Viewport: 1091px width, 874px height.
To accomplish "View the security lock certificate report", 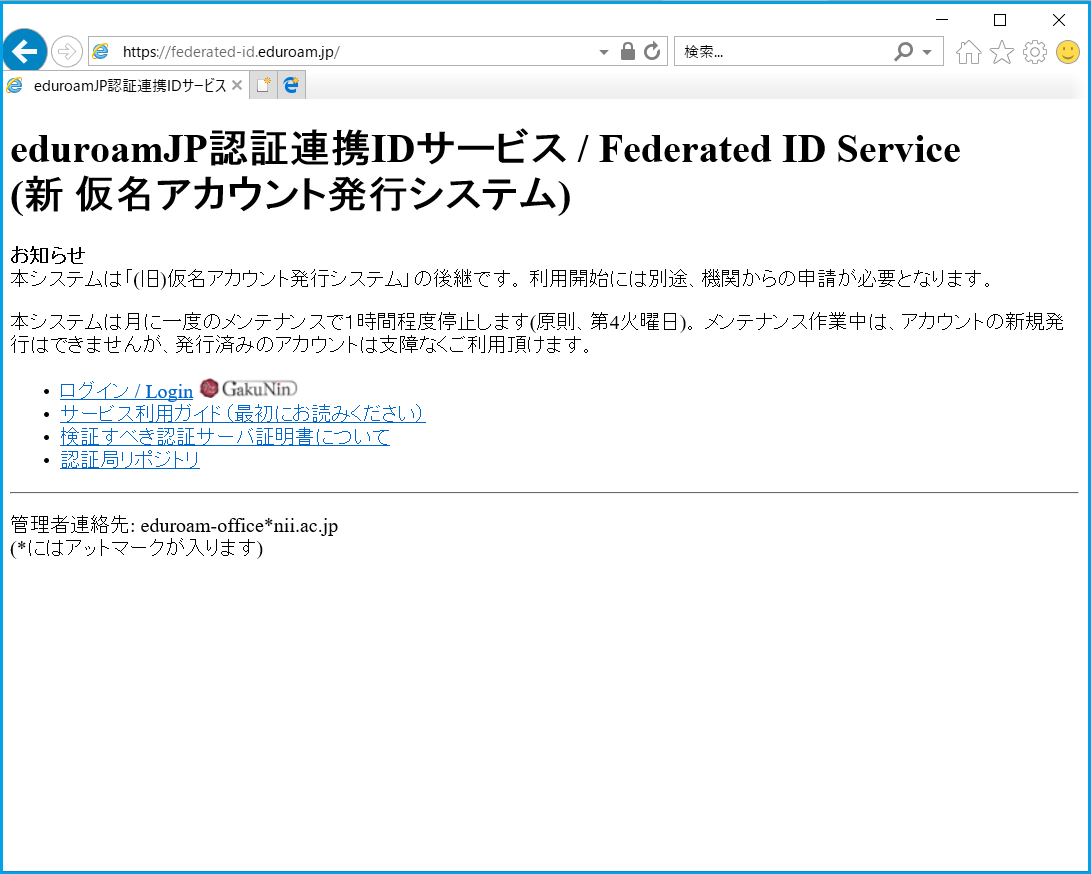I will [628, 51].
